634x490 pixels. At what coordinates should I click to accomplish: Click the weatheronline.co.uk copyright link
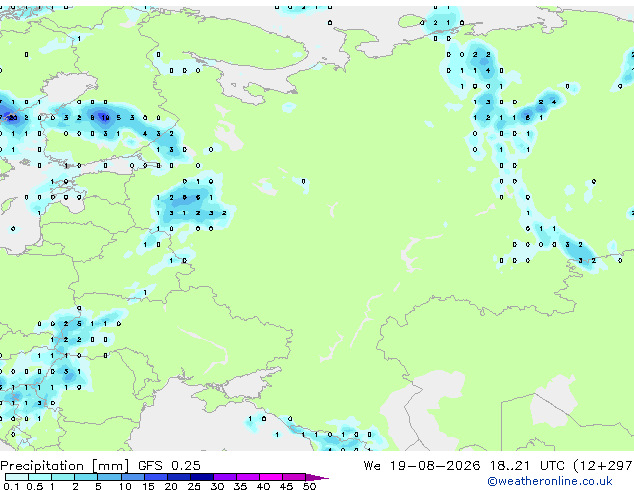tap(550, 481)
